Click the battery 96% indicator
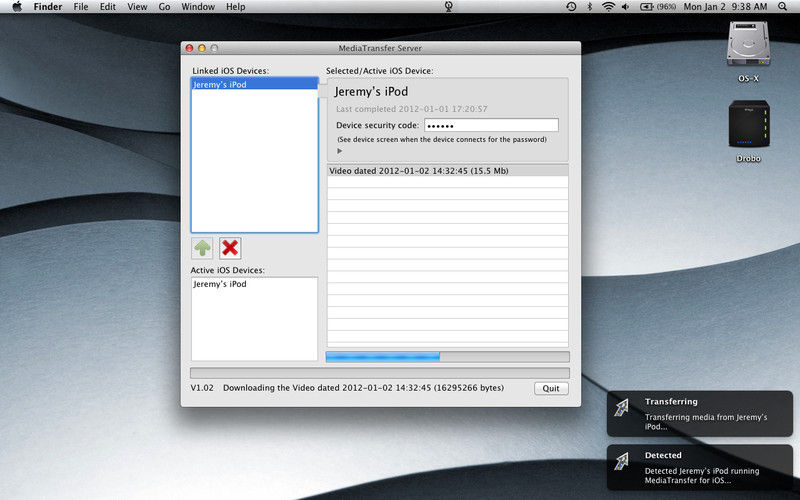Image resolution: width=800 pixels, height=500 pixels. click(658, 7)
